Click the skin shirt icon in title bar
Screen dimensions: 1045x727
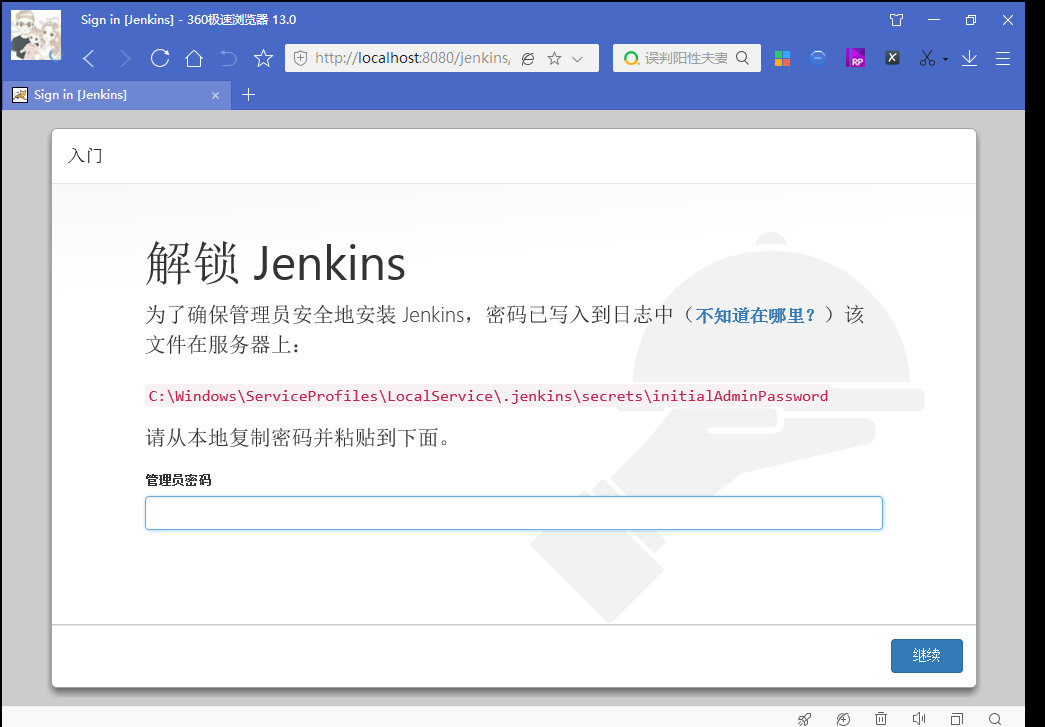pos(896,20)
